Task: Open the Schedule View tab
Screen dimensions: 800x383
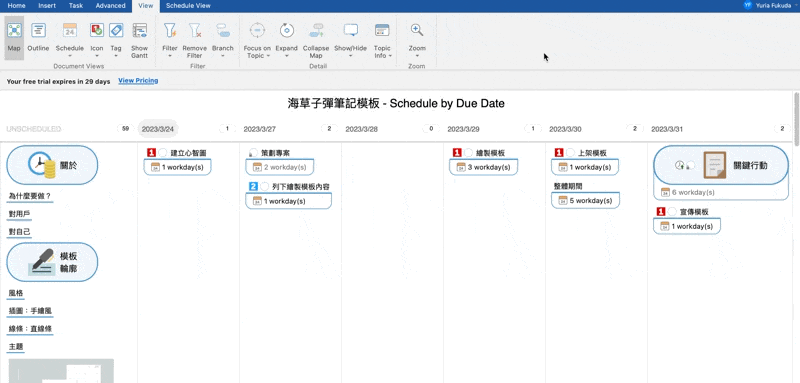Action: (x=188, y=6)
